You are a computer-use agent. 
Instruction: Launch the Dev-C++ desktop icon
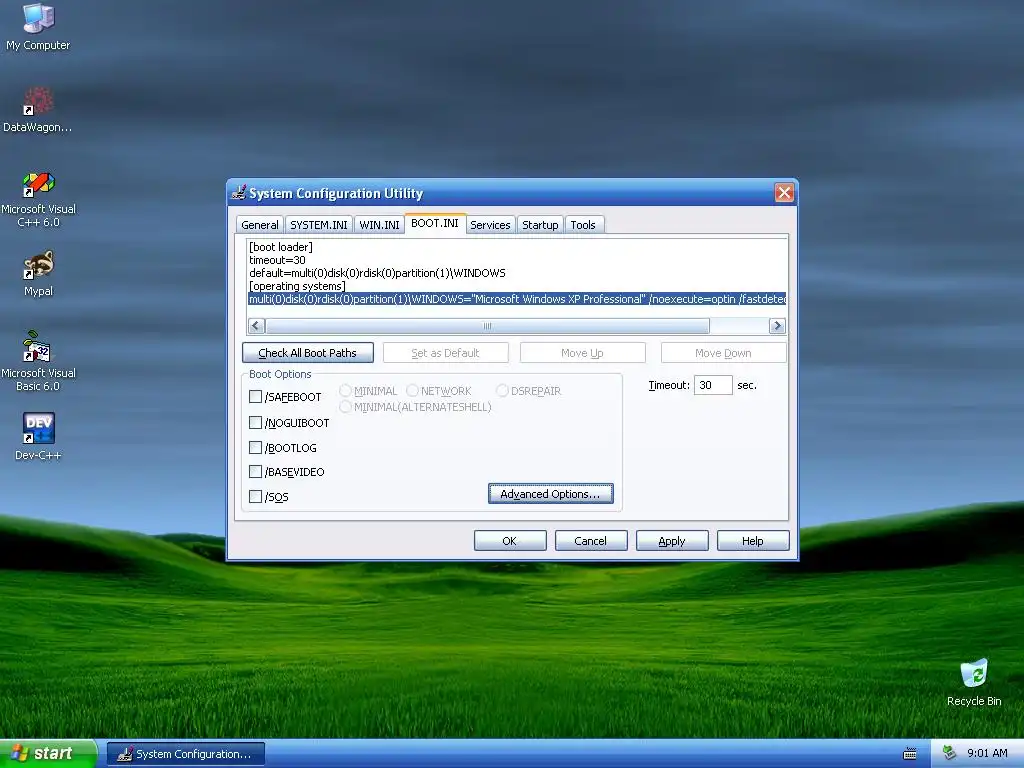point(38,436)
